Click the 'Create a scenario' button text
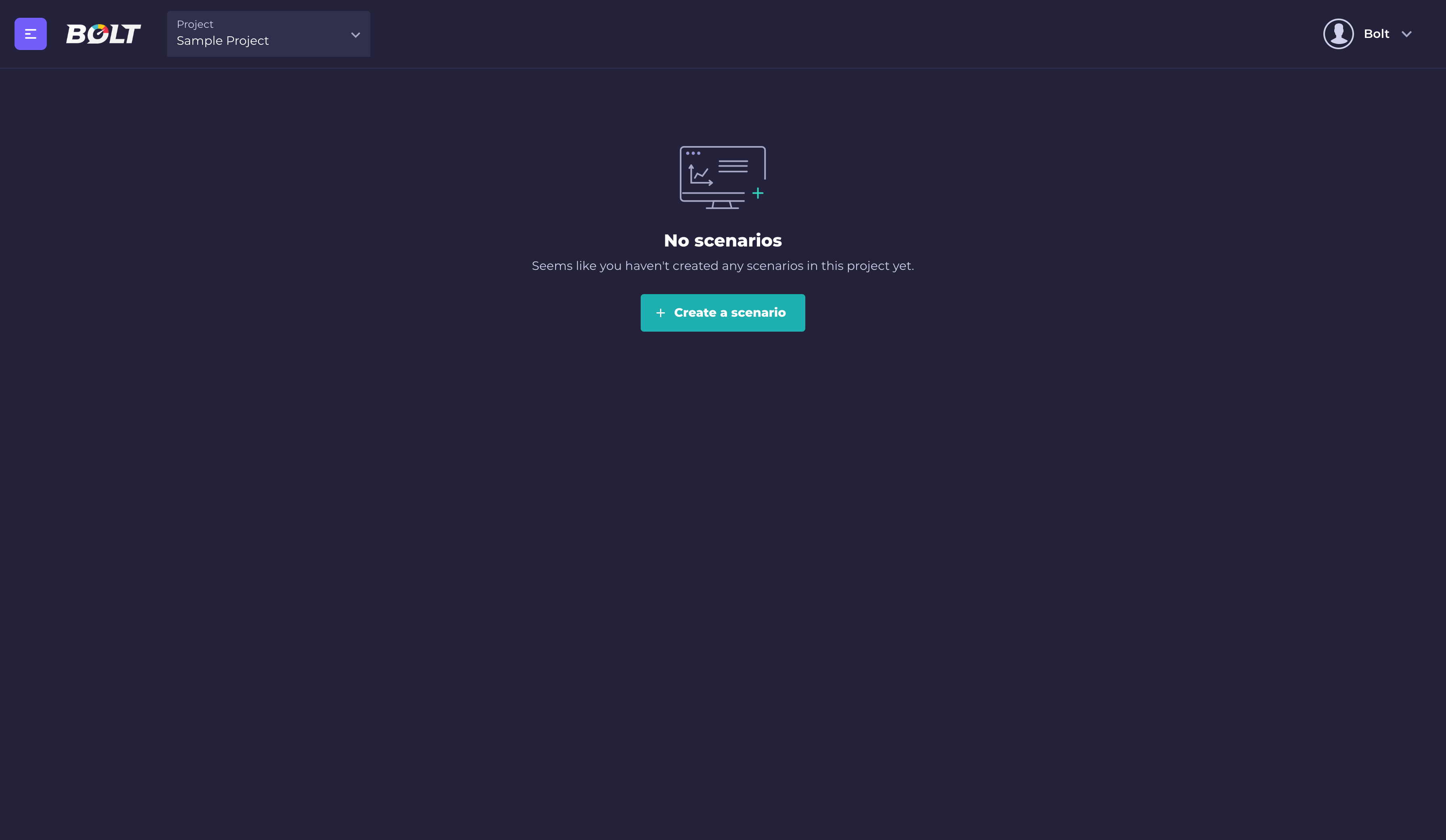The image size is (1446, 840). [x=729, y=313]
